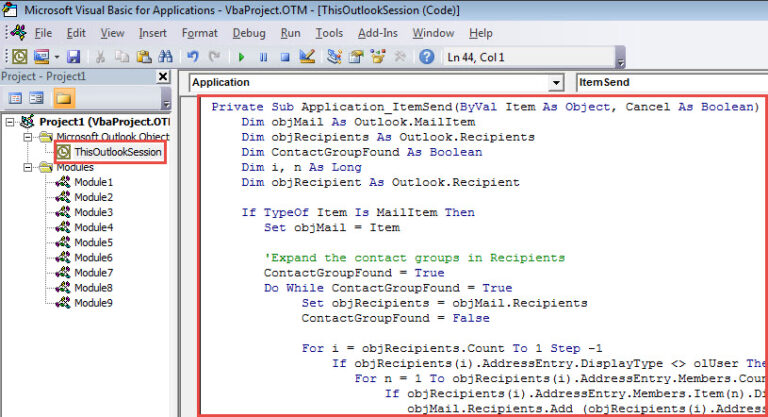Save the VBA project with the floppy icon
This screenshot has width=768, height=417.
[73, 57]
